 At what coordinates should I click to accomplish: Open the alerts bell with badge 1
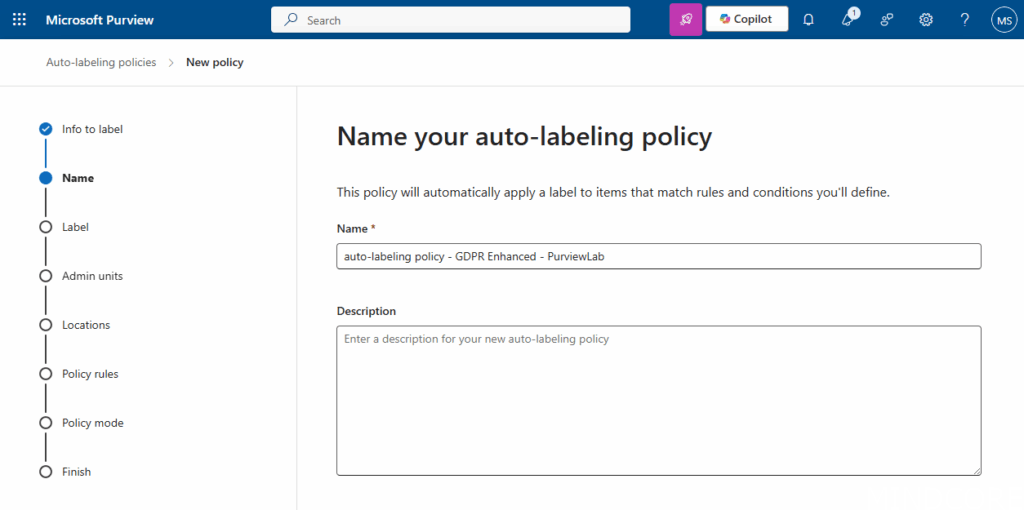[848, 20]
